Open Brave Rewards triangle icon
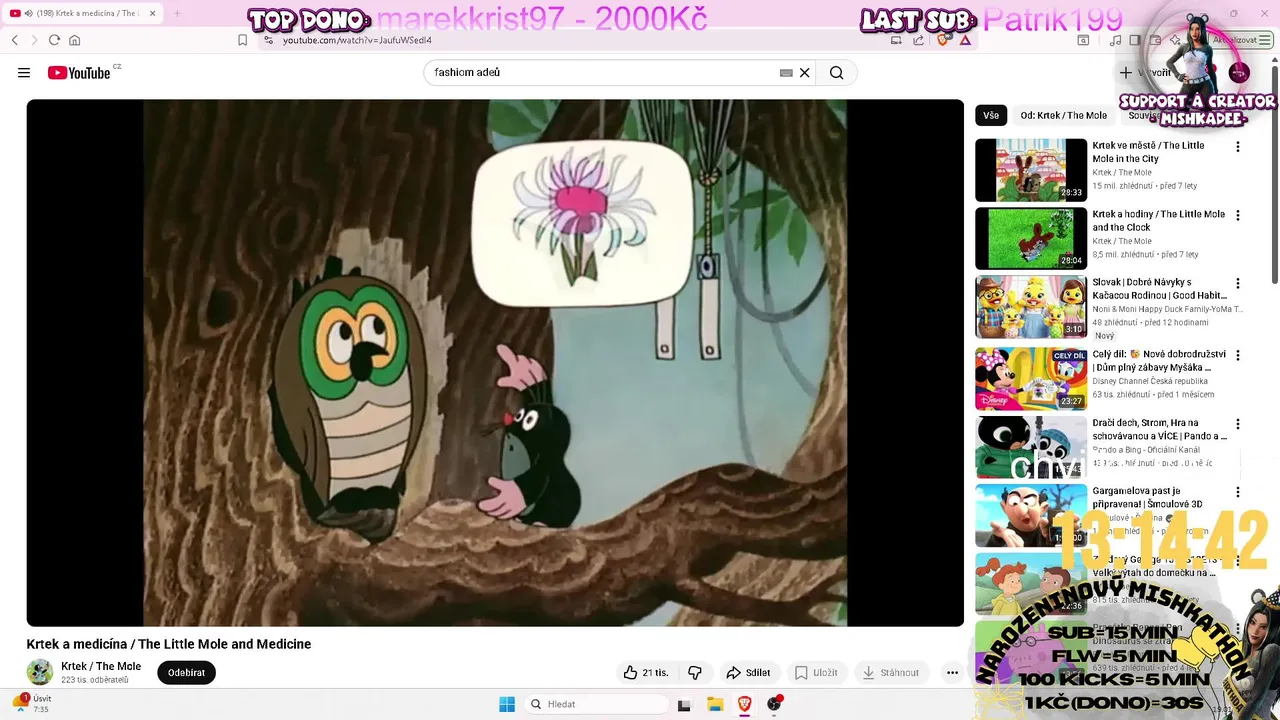Screen dimensions: 1280x720 pos(965,40)
